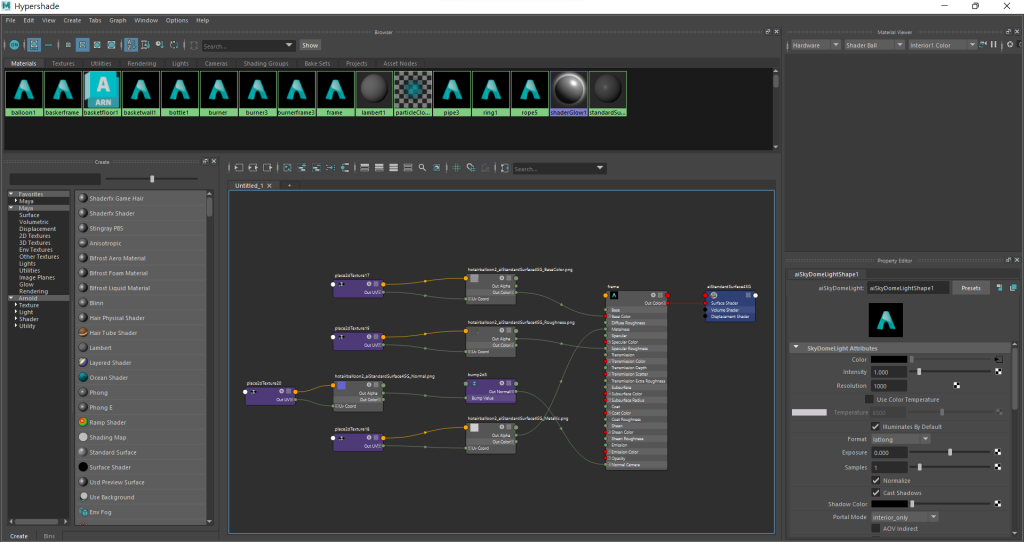Click the Show button next to the browser search field
This screenshot has width=1024, height=542.
coord(310,45)
